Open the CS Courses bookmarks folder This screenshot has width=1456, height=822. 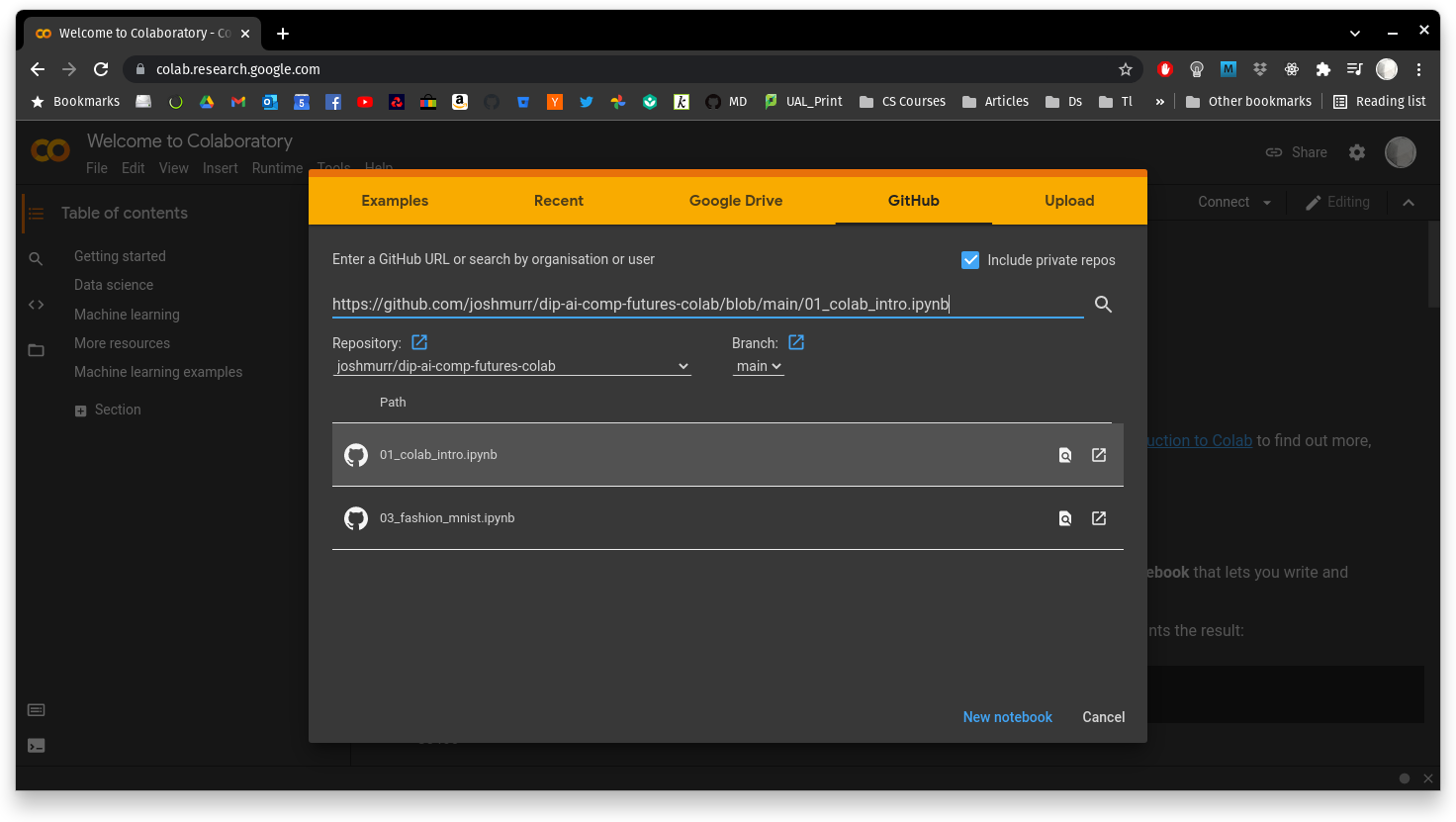point(902,102)
